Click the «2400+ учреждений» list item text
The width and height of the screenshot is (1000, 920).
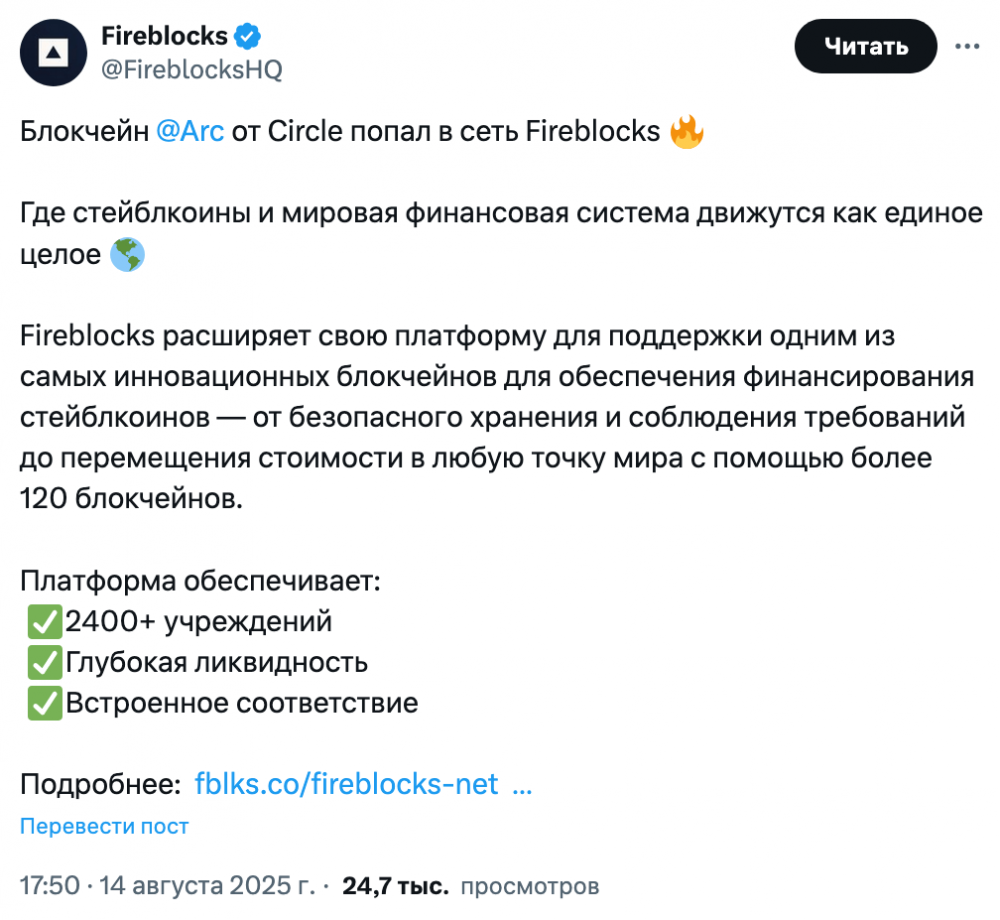point(198,622)
